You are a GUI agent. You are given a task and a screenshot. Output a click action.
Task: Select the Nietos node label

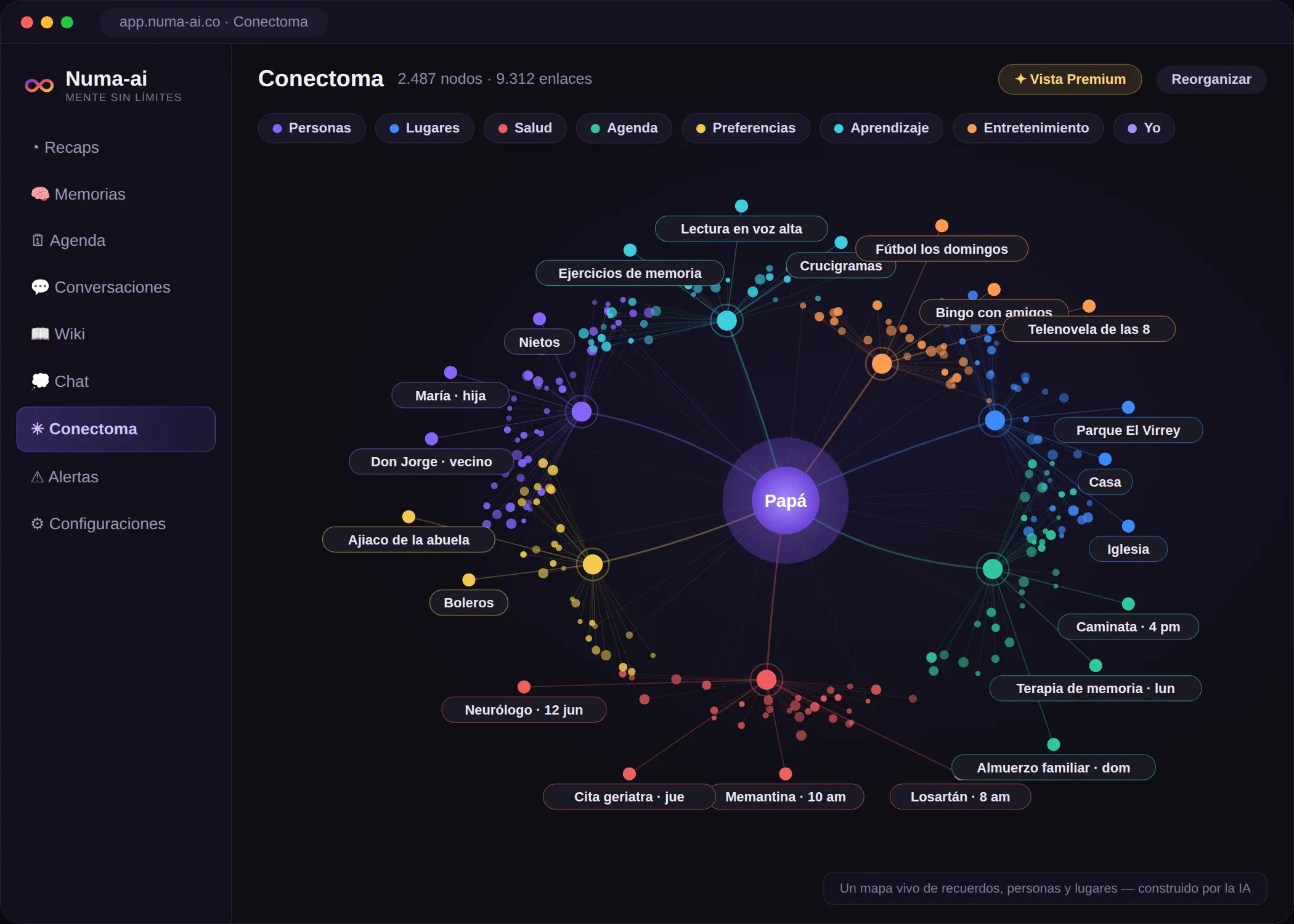(539, 342)
